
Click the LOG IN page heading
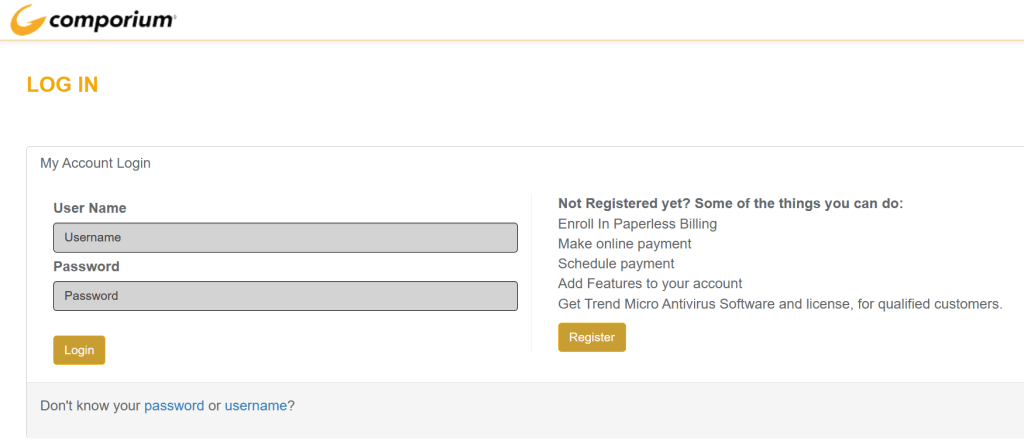(63, 85)
